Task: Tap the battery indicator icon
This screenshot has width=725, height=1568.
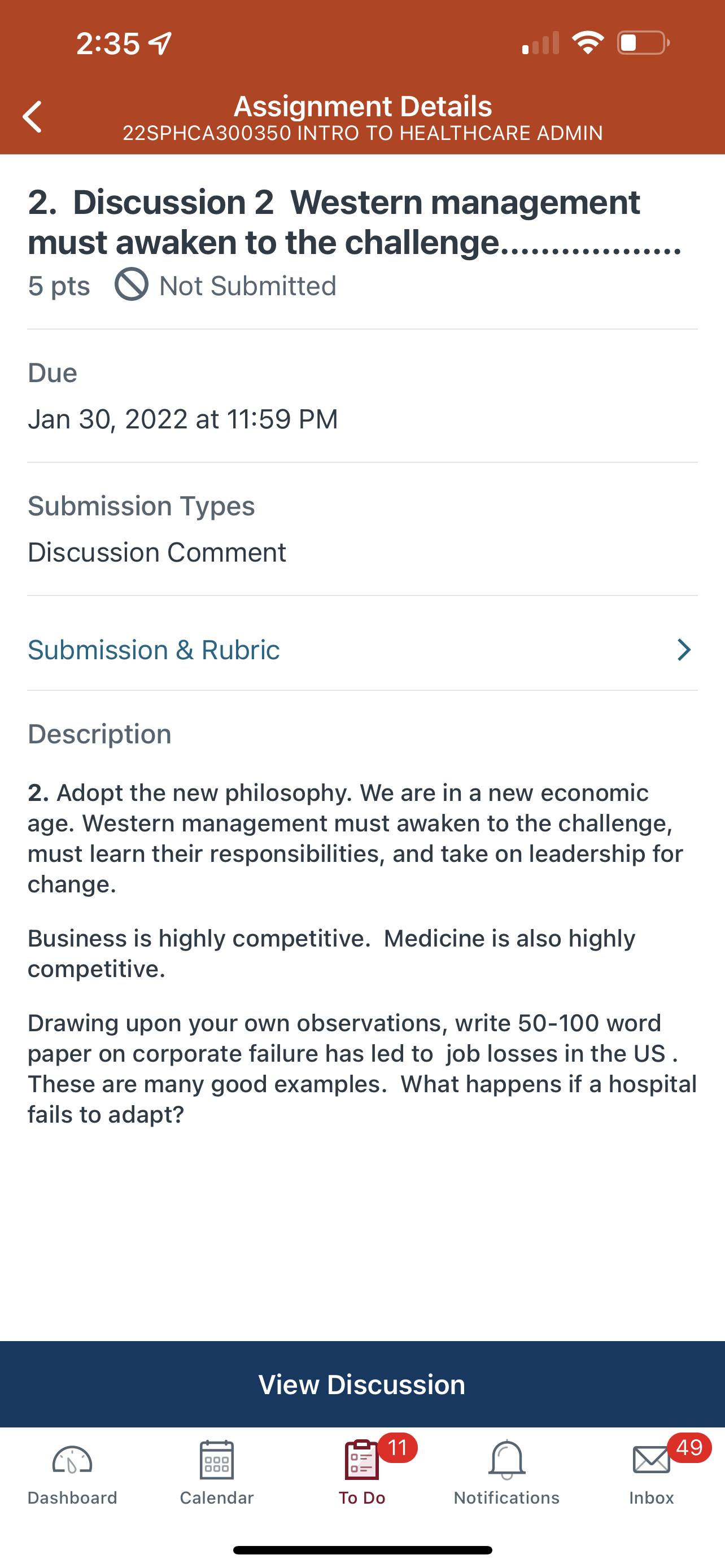Action: coord(644,42)
